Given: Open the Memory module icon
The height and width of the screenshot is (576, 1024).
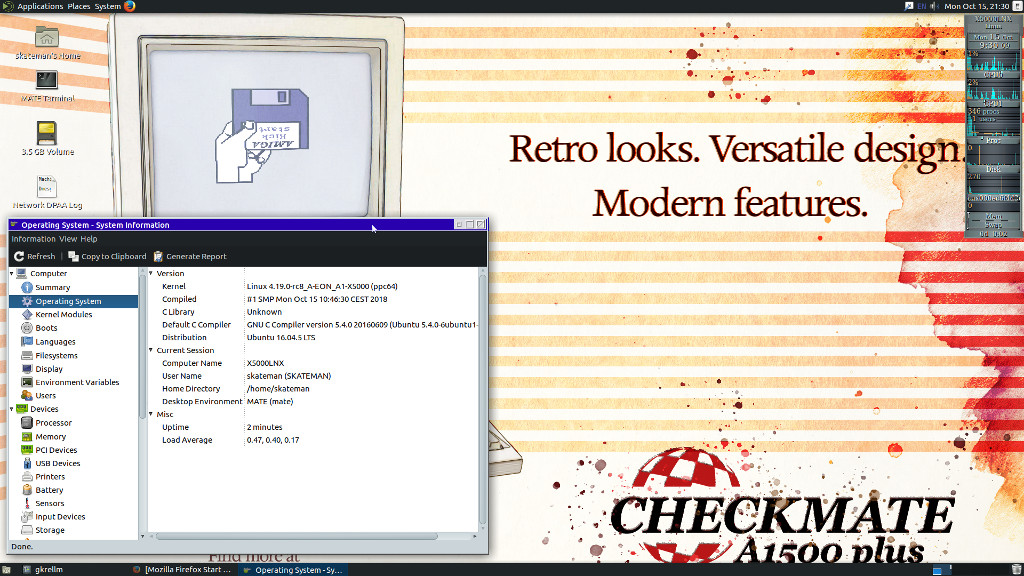Looking at the screenshot, I should pyautogui.click(x=27, y=436).
